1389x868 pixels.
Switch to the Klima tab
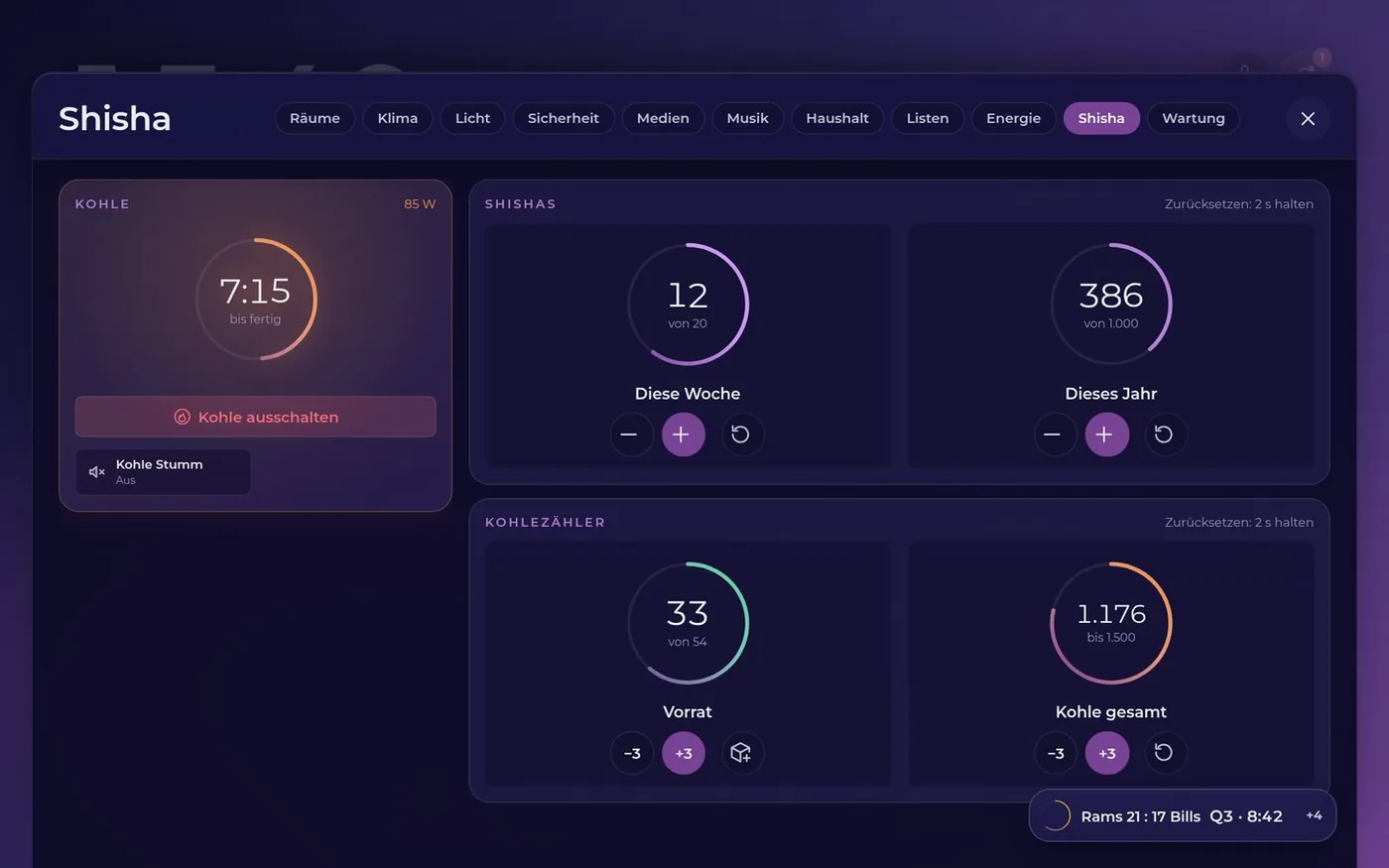click(x=398, y=118)
